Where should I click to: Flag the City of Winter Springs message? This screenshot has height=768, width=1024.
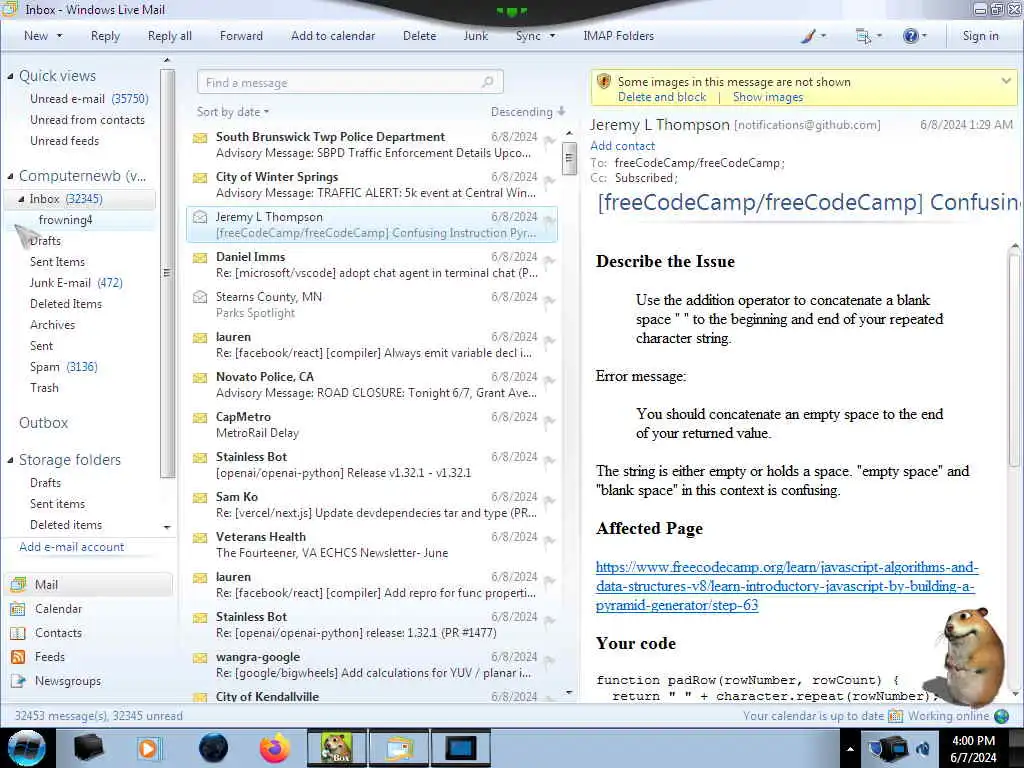[x=550, y=180]
